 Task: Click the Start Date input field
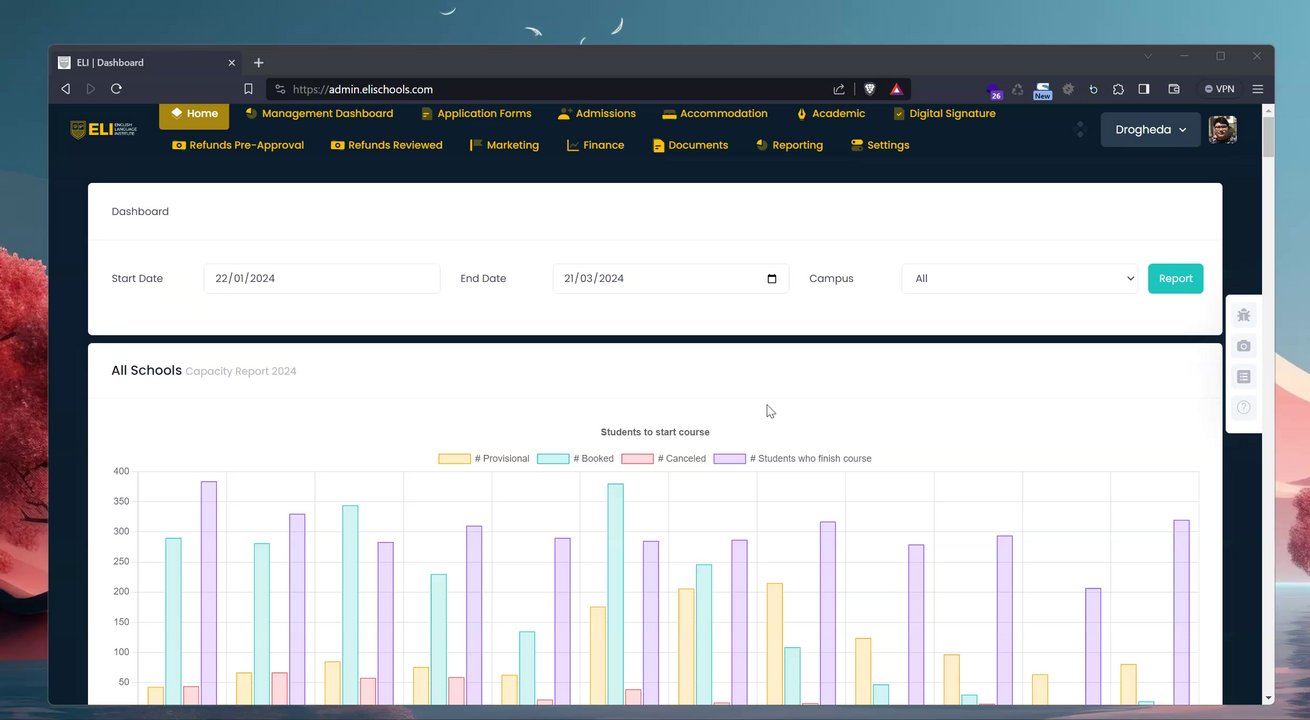[322, 279]
